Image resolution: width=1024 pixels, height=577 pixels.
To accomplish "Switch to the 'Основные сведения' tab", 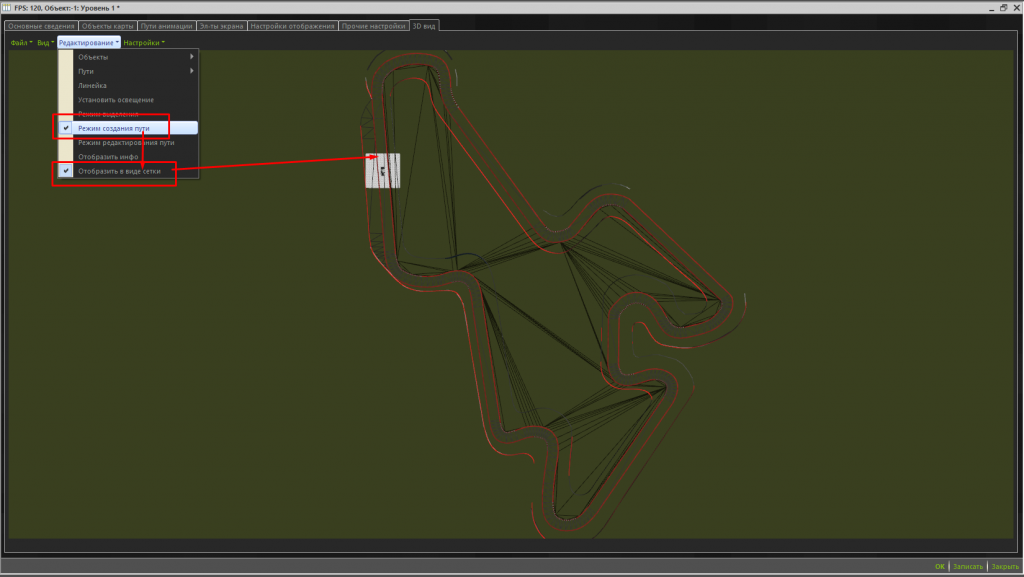I will [41, 25].
